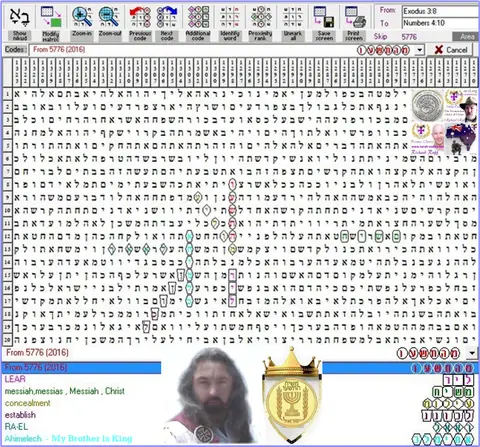Select the establish code entry

(20, 415)
